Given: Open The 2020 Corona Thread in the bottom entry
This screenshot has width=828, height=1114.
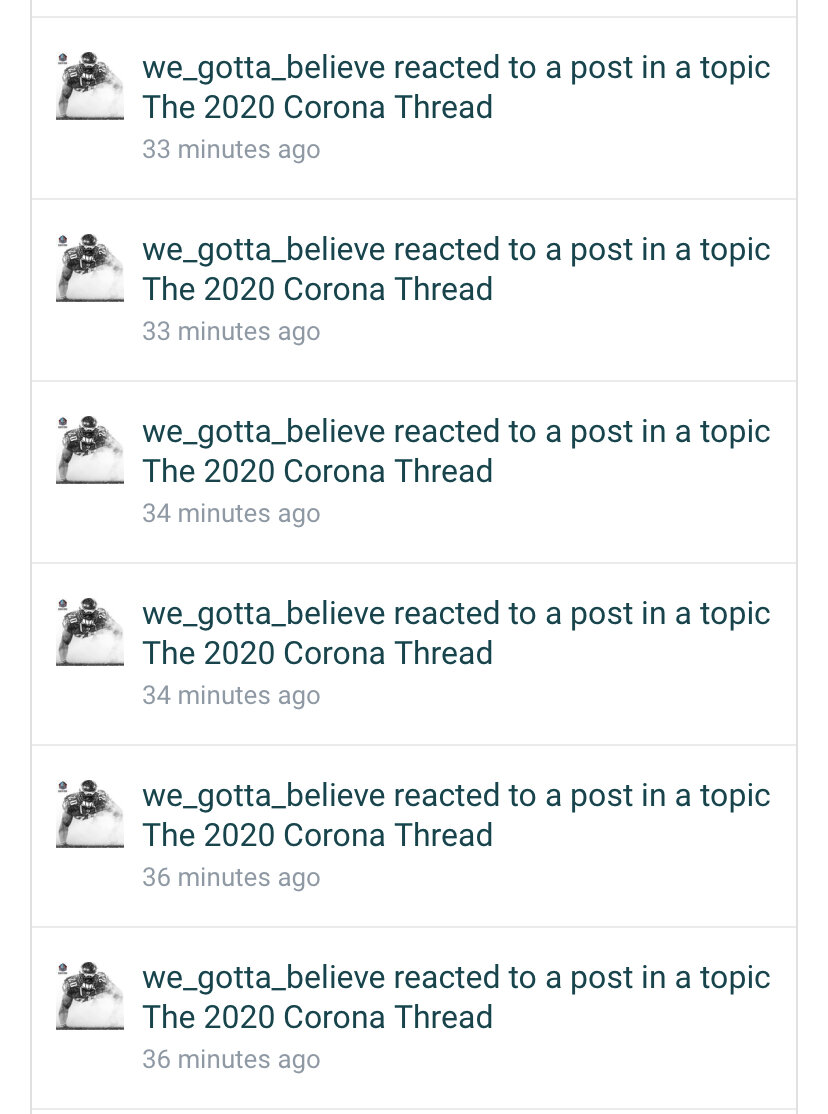Looking at the screenshot, I should click(x=317, y=1017).
